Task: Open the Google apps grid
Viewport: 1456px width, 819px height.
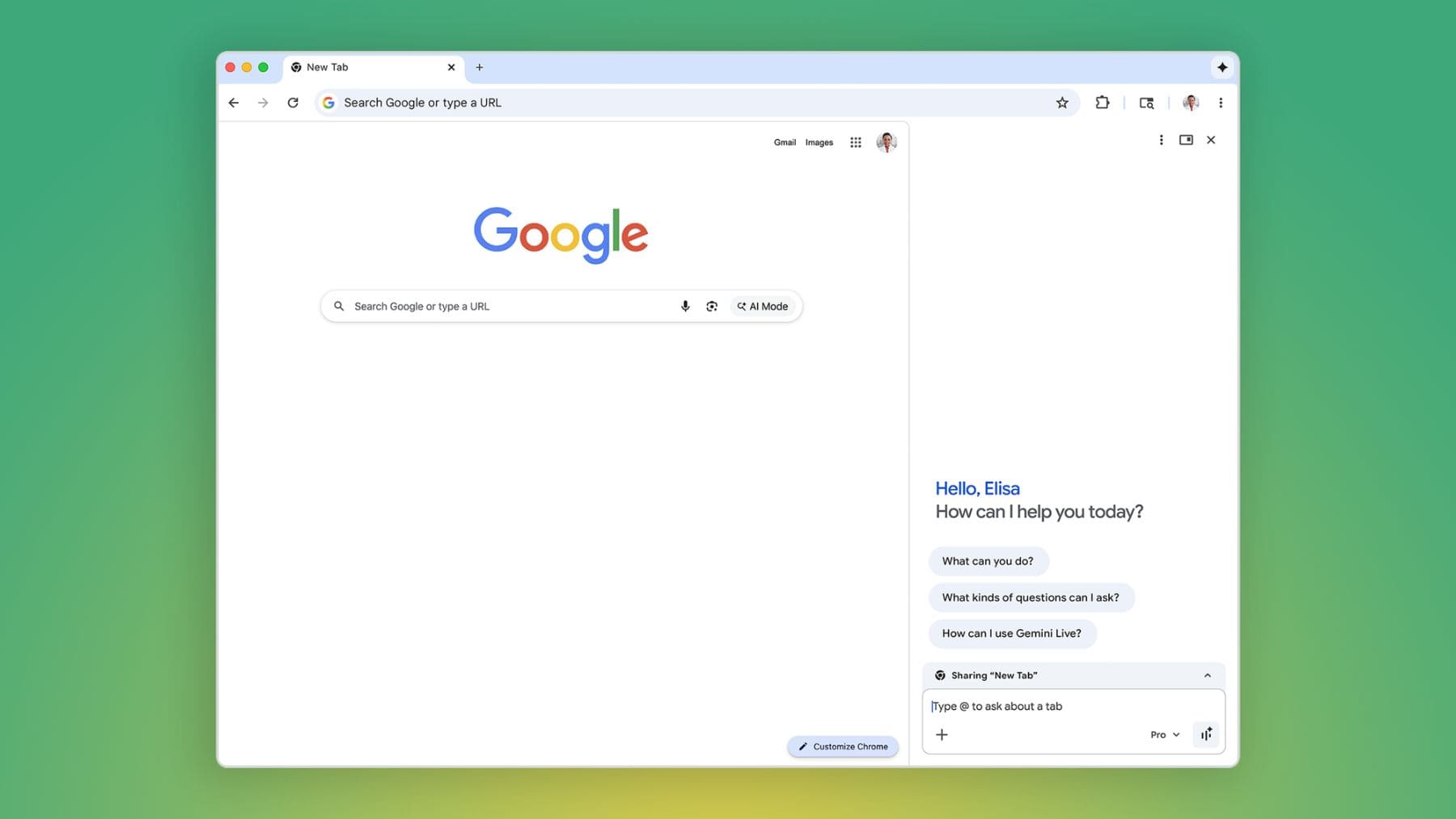Action: [x=856, y=142]
